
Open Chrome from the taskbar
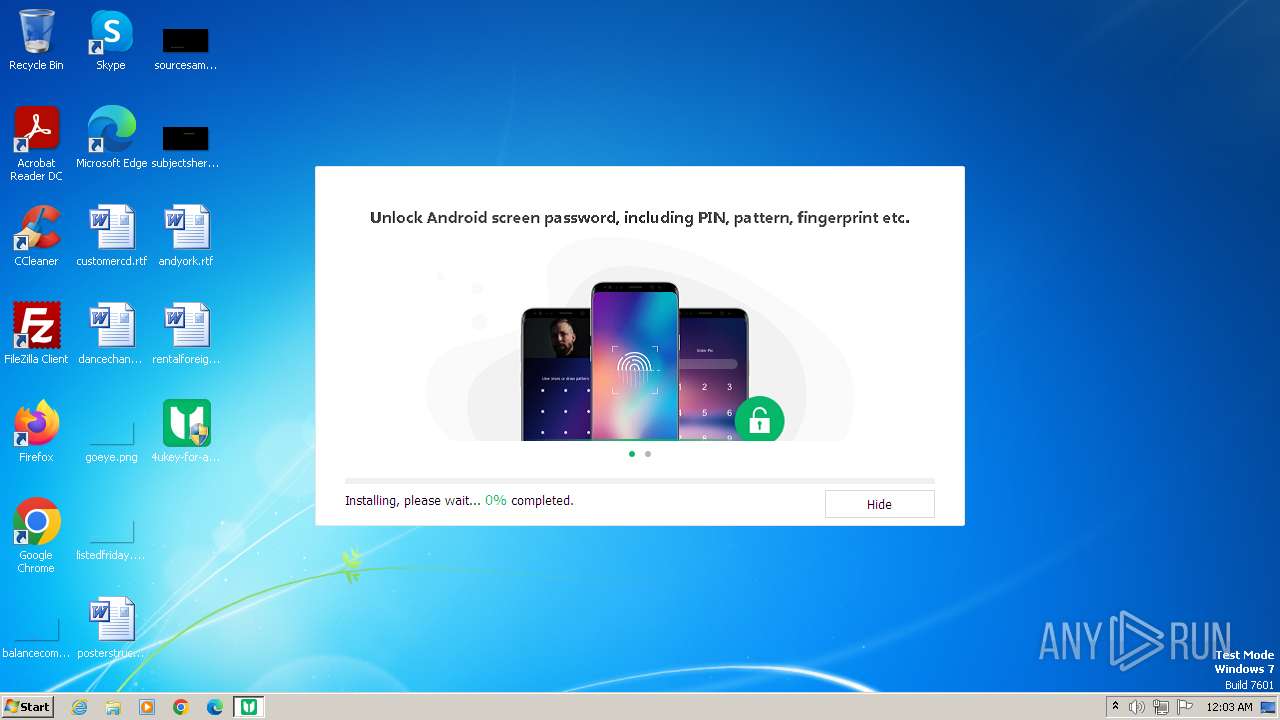coord(181,707)
